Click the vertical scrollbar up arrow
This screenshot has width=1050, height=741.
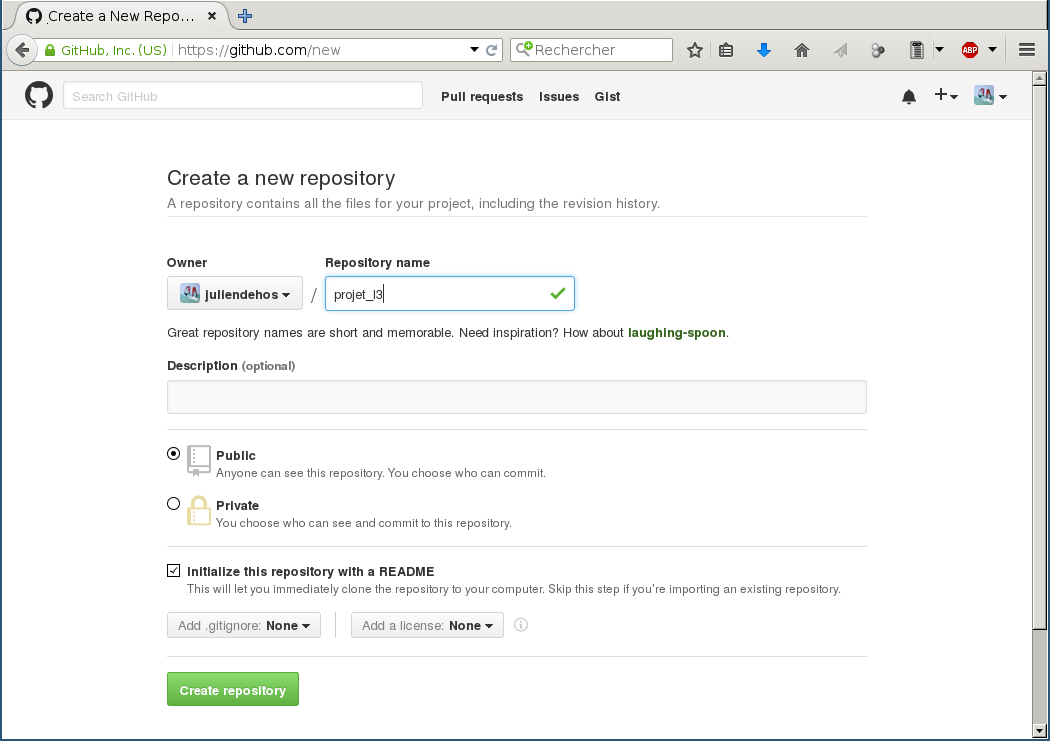pos(1039,79)
